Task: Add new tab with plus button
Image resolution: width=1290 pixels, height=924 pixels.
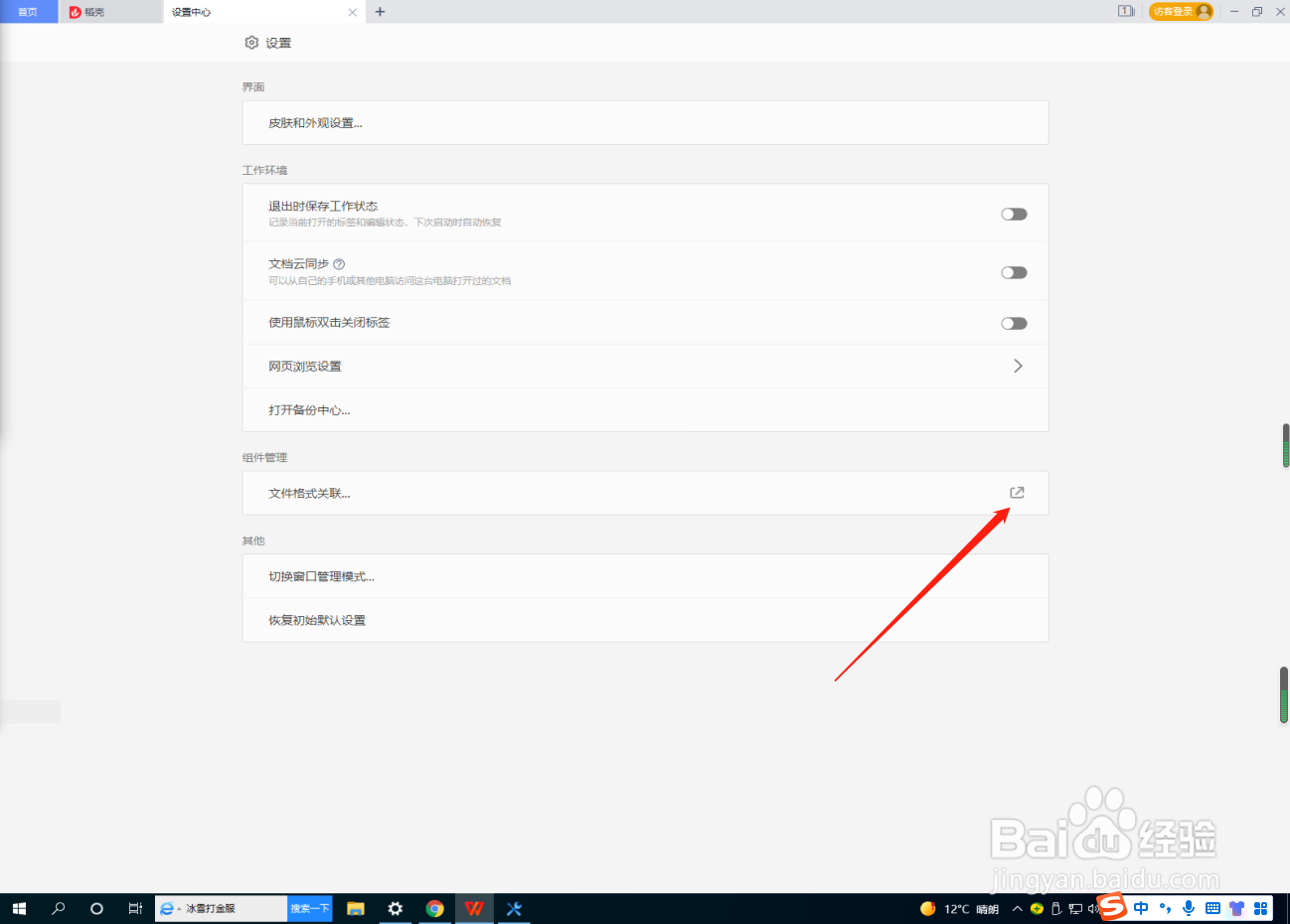Action: pos(380,12)
